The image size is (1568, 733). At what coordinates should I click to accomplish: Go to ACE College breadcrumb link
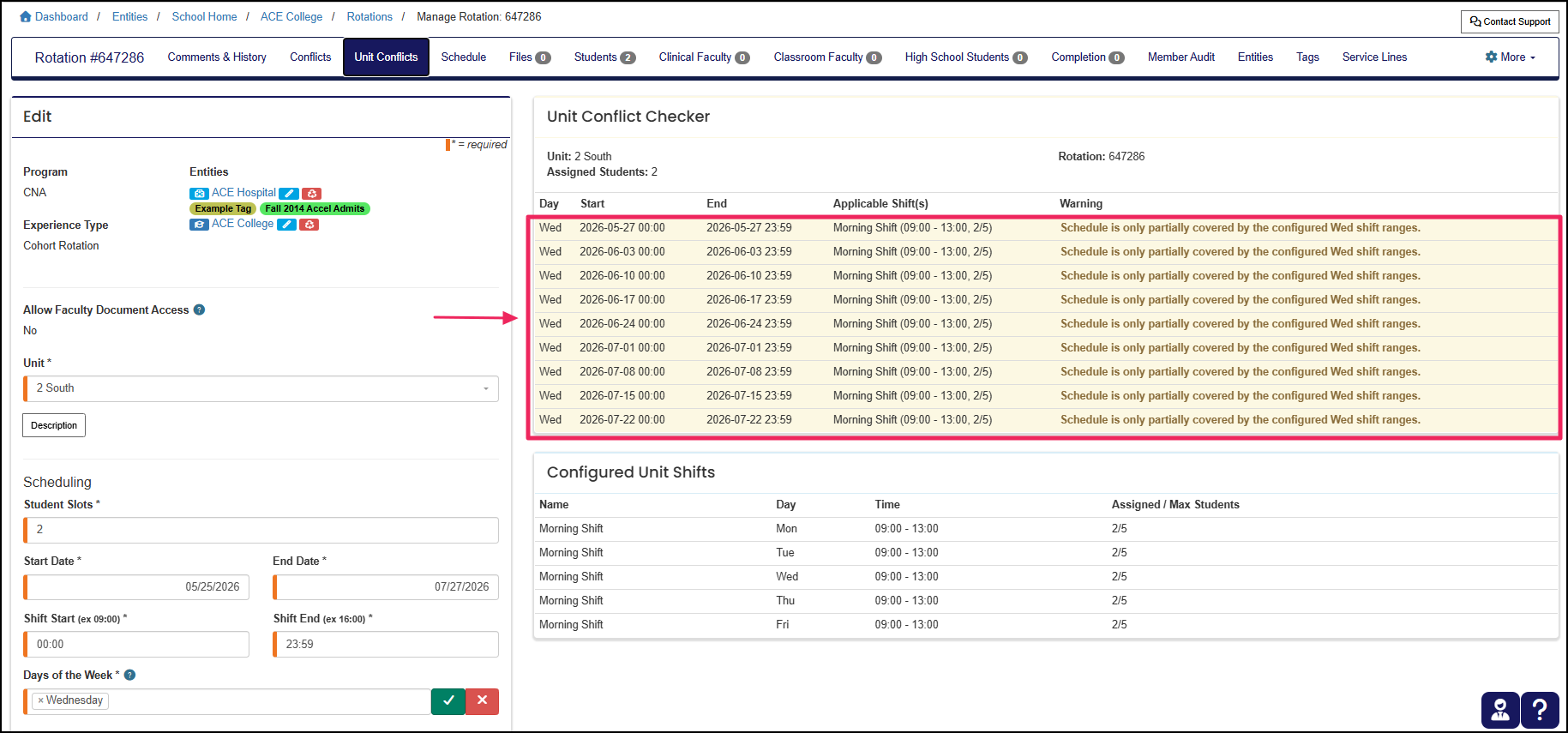coord(291,17)
